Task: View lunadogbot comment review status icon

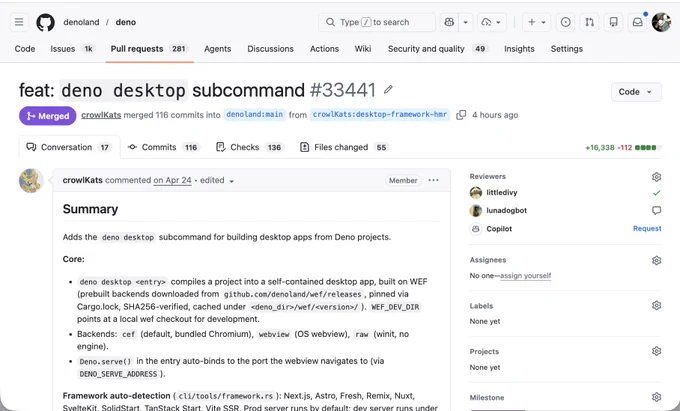Action: [657, 210]
